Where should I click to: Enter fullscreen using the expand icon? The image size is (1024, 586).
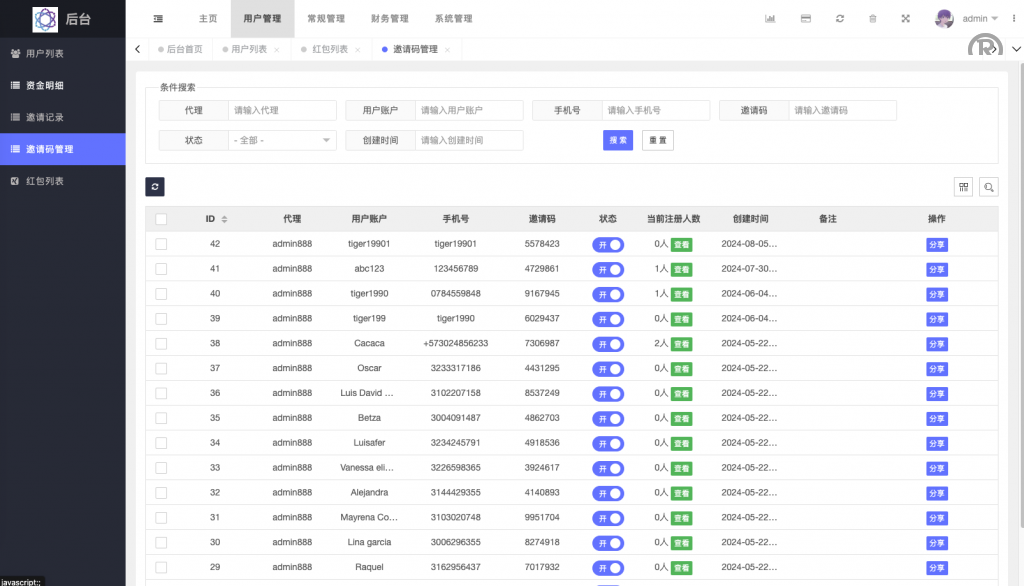pyautogui.click(x=906, y=19)
